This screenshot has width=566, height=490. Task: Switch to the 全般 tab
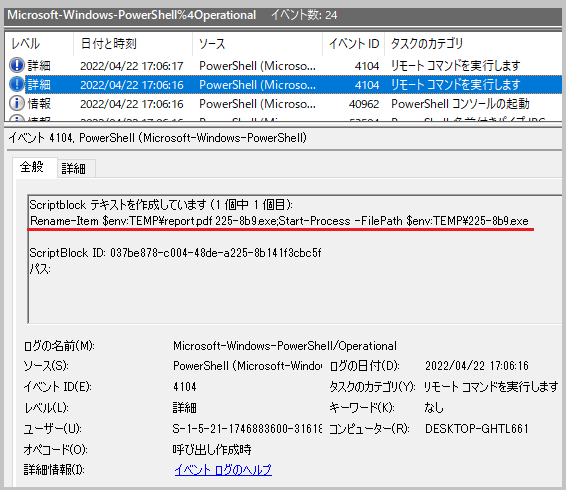pos(32,167)
